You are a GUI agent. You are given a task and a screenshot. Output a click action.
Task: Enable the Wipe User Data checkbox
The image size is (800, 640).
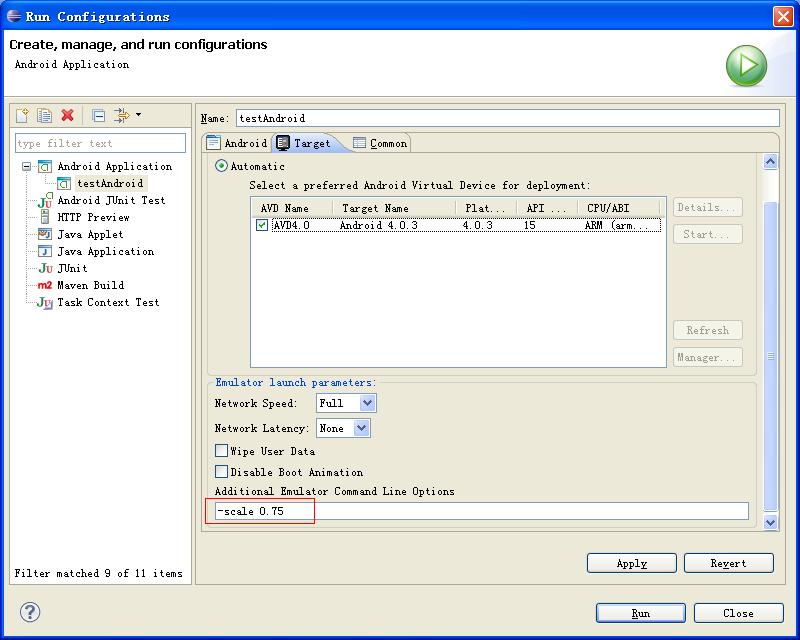coord(221,451)
